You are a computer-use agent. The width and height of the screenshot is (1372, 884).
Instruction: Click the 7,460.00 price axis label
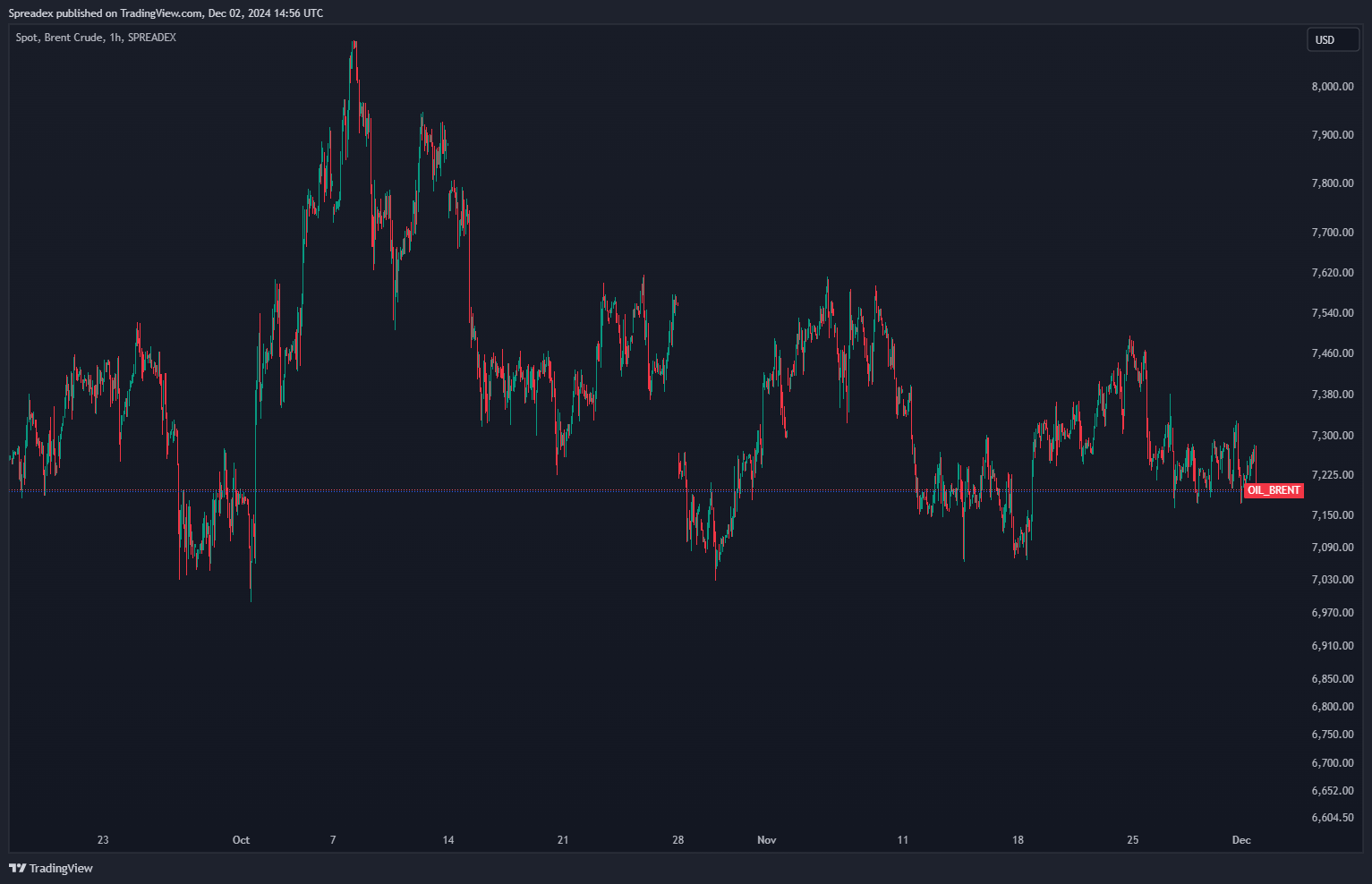pos(1333,353)
